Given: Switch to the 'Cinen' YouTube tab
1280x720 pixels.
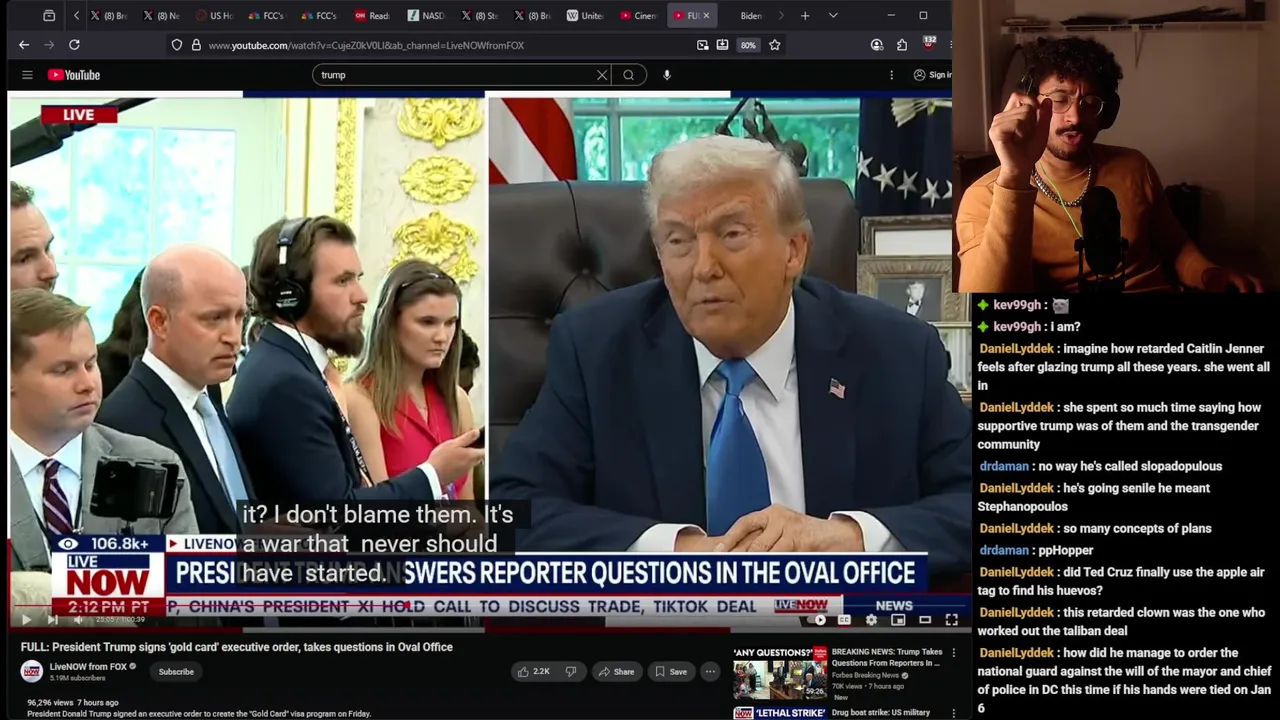Looking at the screenshot, I should tap(638, 16).
